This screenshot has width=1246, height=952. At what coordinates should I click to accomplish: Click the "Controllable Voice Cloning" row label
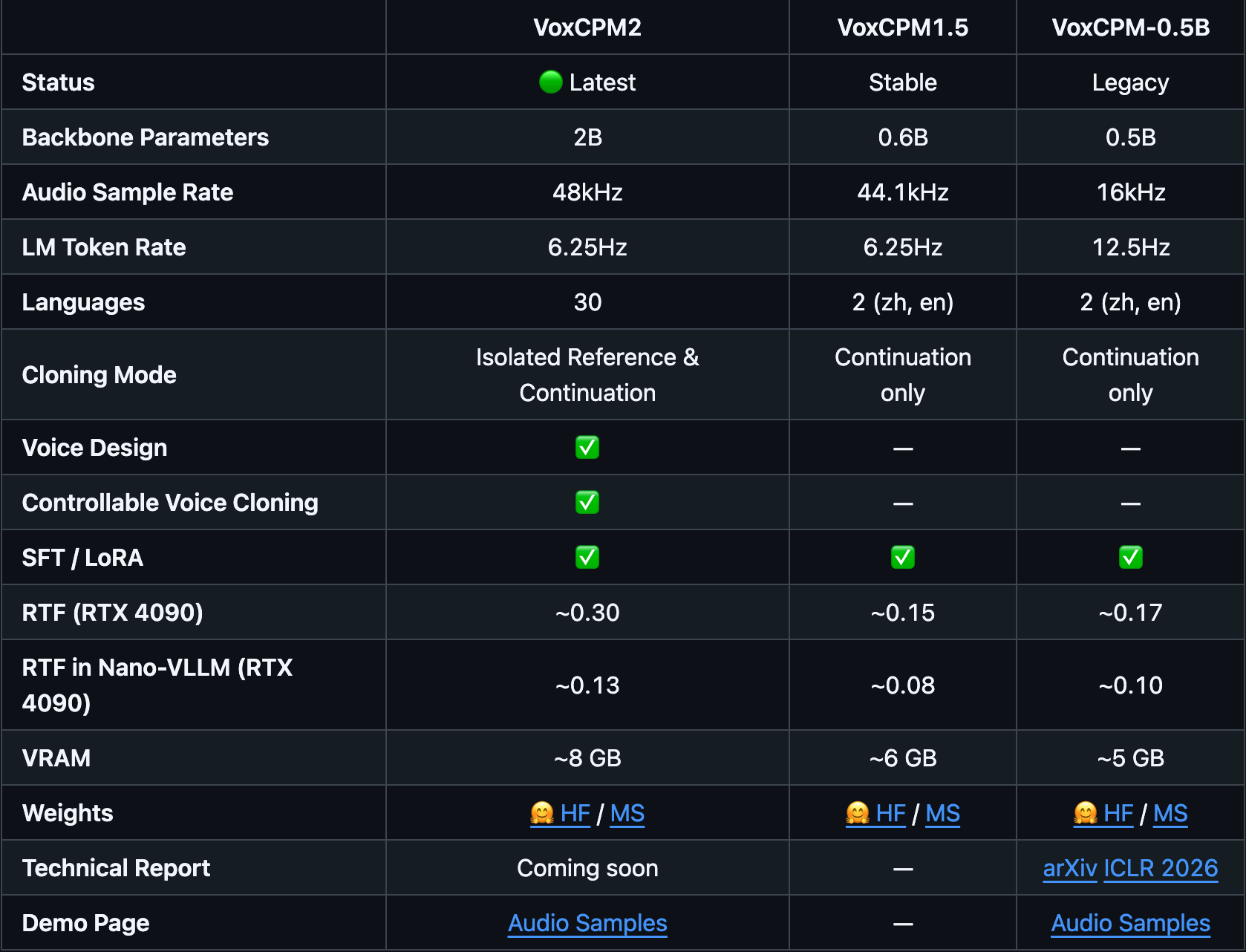[x=170, y=503]
